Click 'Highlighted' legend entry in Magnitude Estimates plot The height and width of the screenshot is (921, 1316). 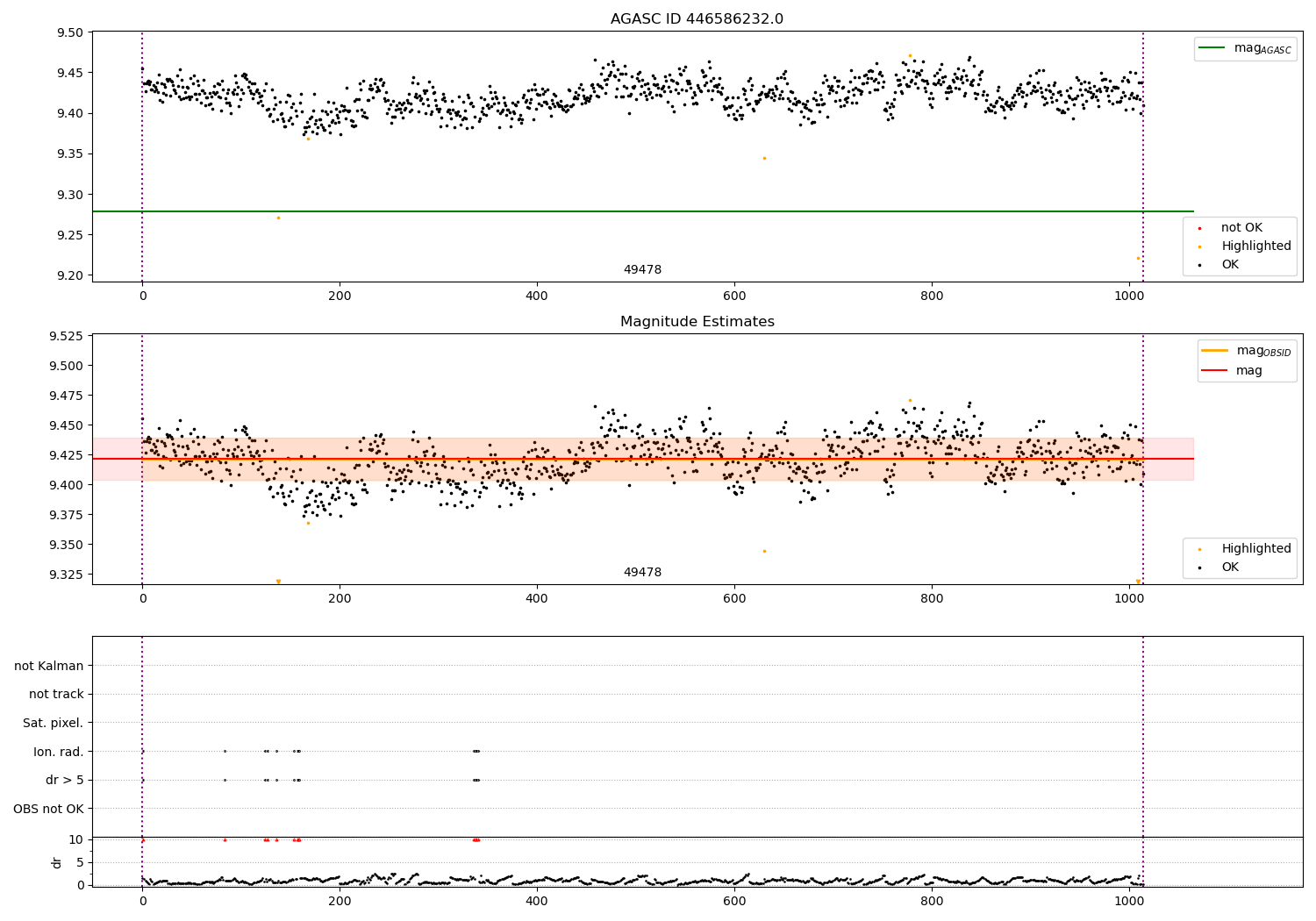[x=1255, y=549]
